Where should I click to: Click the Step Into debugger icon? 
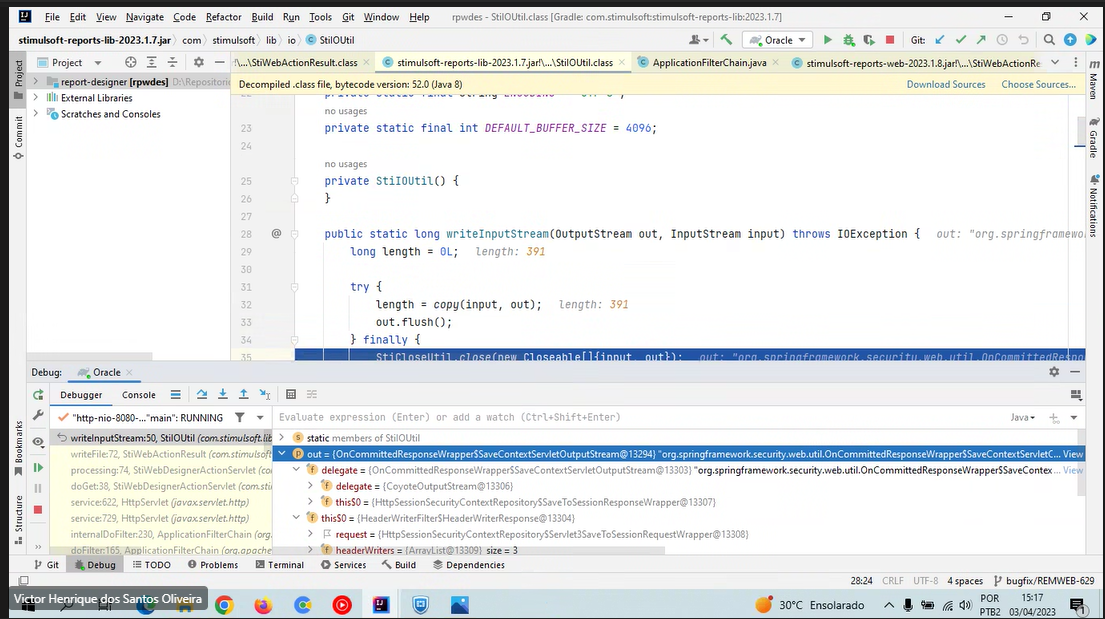coord(223,395)
